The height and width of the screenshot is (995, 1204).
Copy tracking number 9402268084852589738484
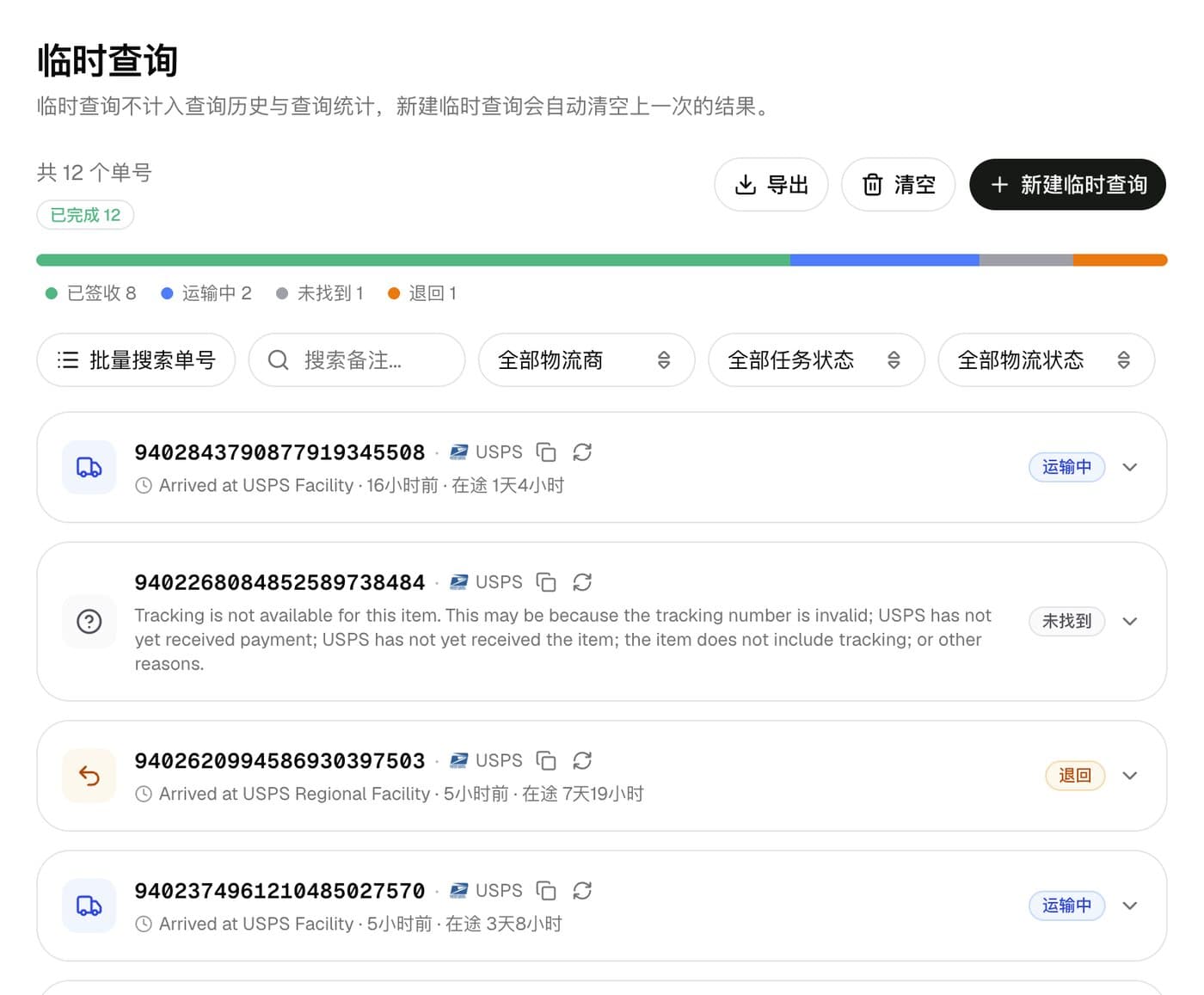click(546, 582)
